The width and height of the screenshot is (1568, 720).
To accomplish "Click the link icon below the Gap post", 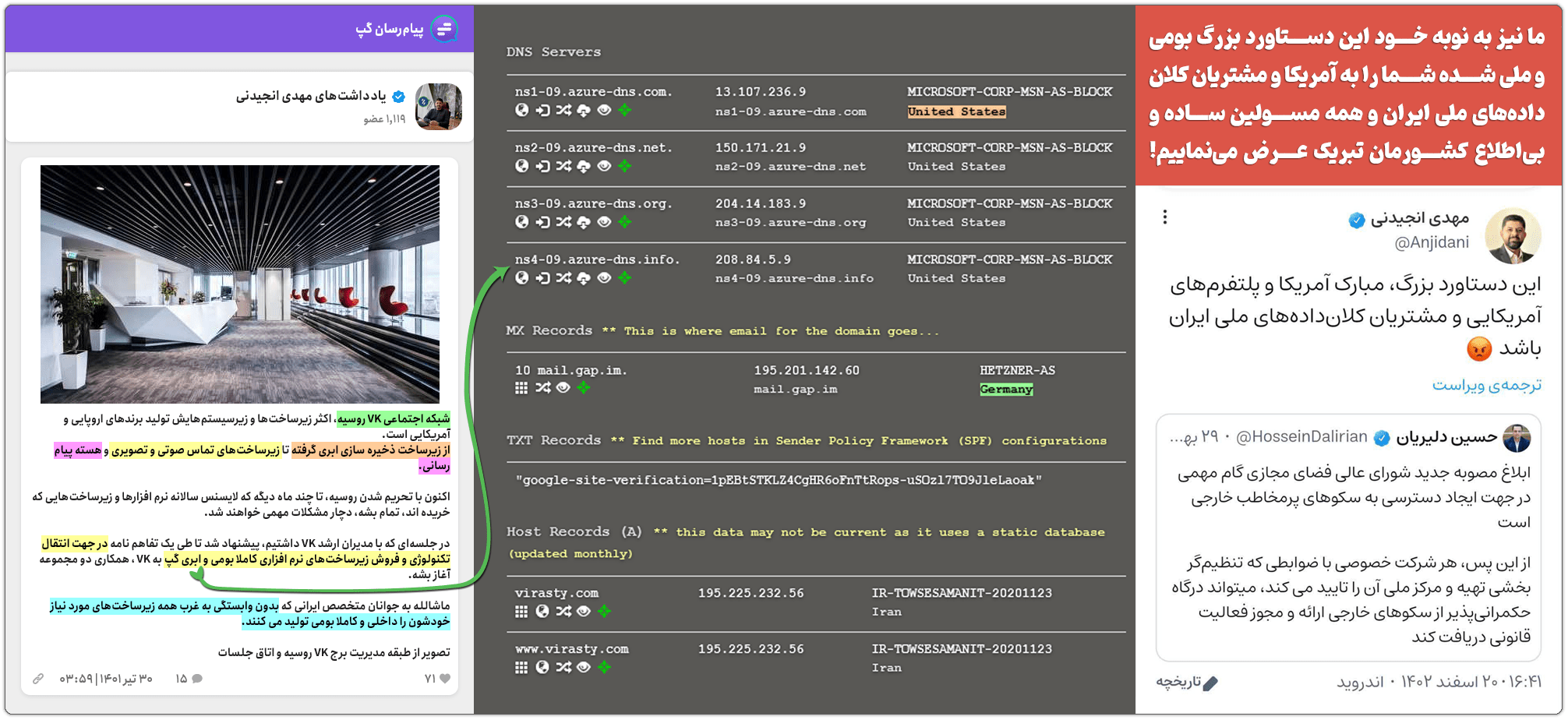I will [38, 679].
